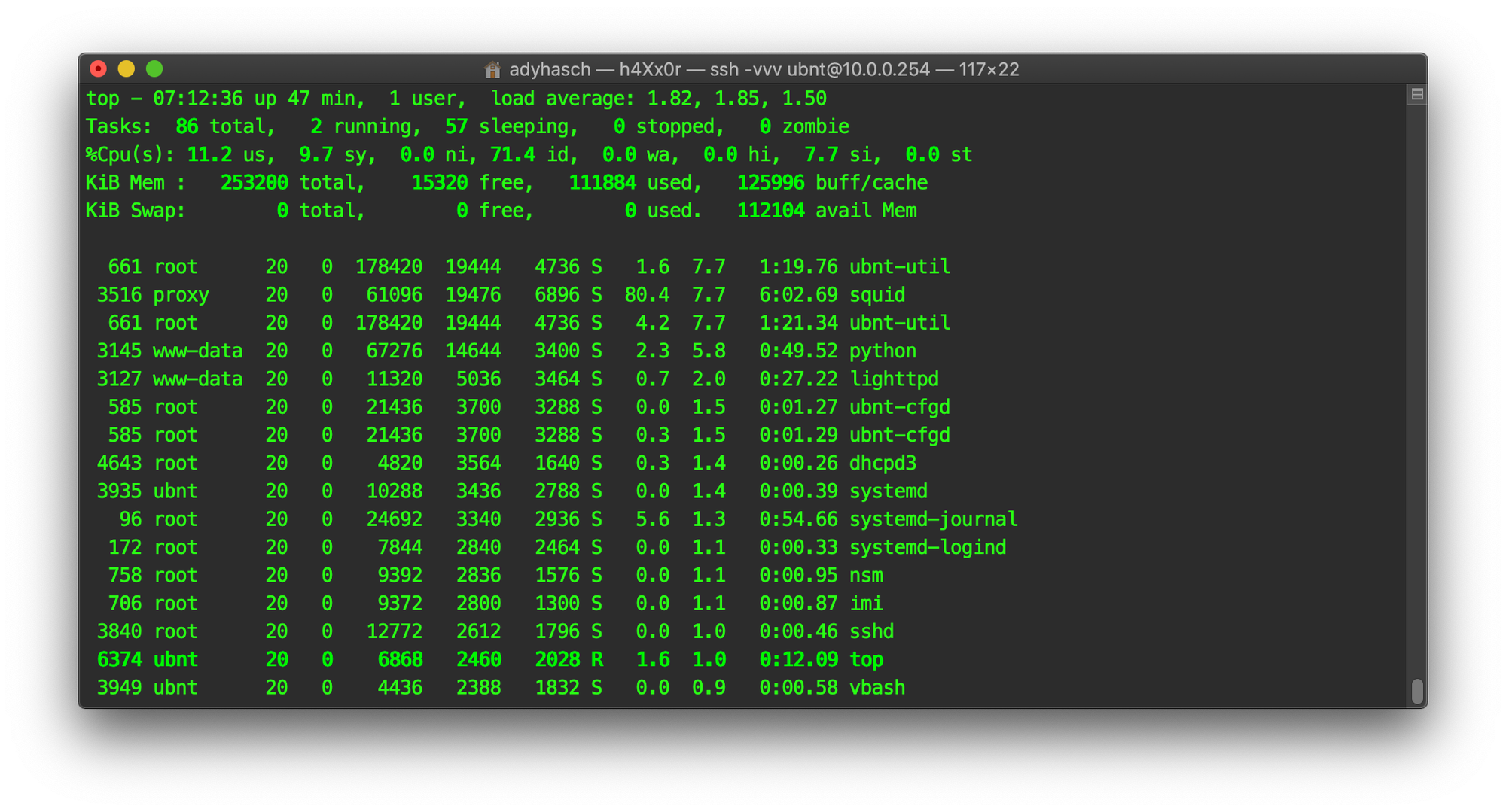The height and width of the screenshot is (812, 1506).
Task: Click the 253200 total memory value
Action: pyautogui.click(x=254, y=183)
